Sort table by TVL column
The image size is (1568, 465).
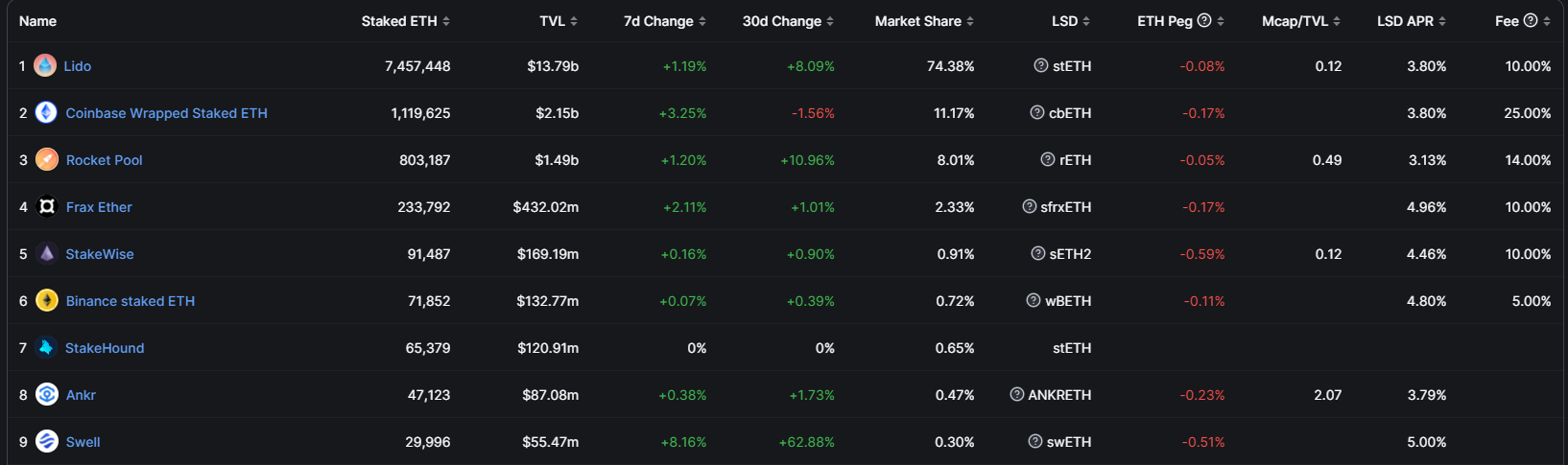tap(558, 21)
